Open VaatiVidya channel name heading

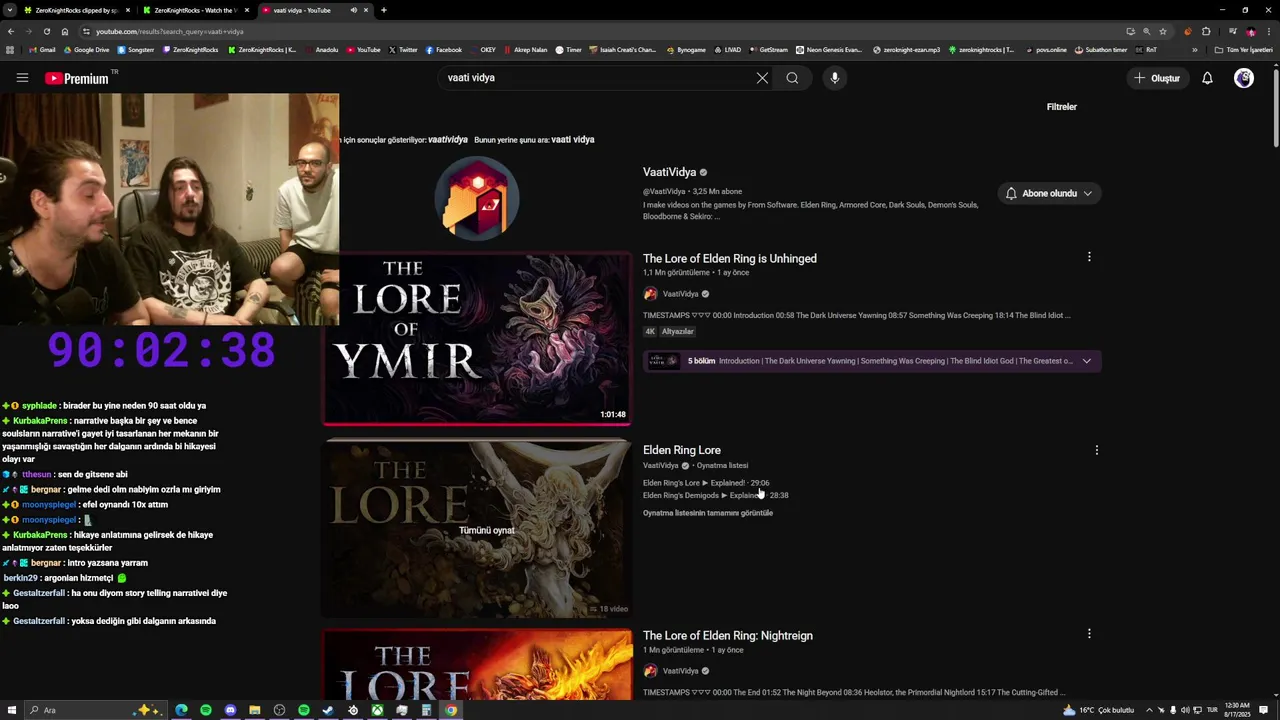point(669,172)
